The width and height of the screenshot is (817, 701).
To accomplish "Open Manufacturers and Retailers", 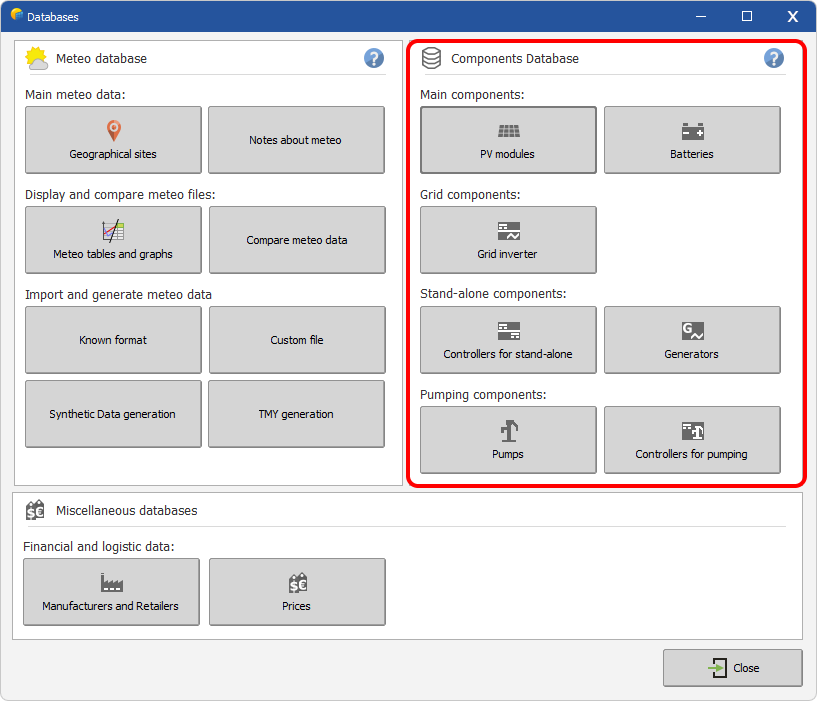I will [111, 592].
